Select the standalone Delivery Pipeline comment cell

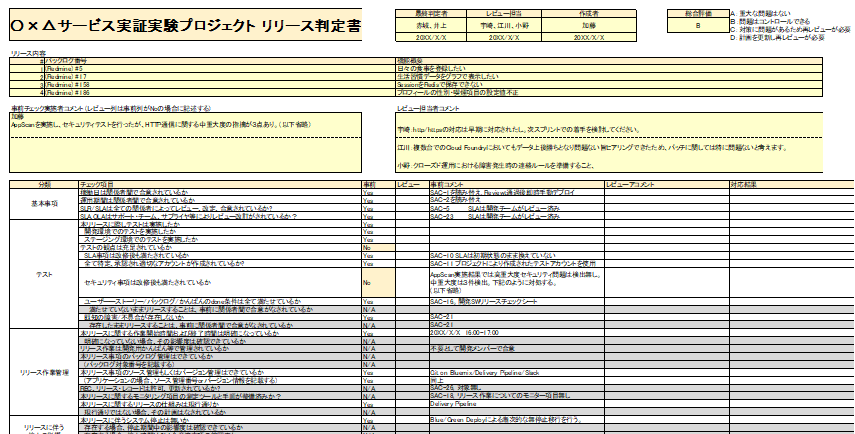(516, 404)
